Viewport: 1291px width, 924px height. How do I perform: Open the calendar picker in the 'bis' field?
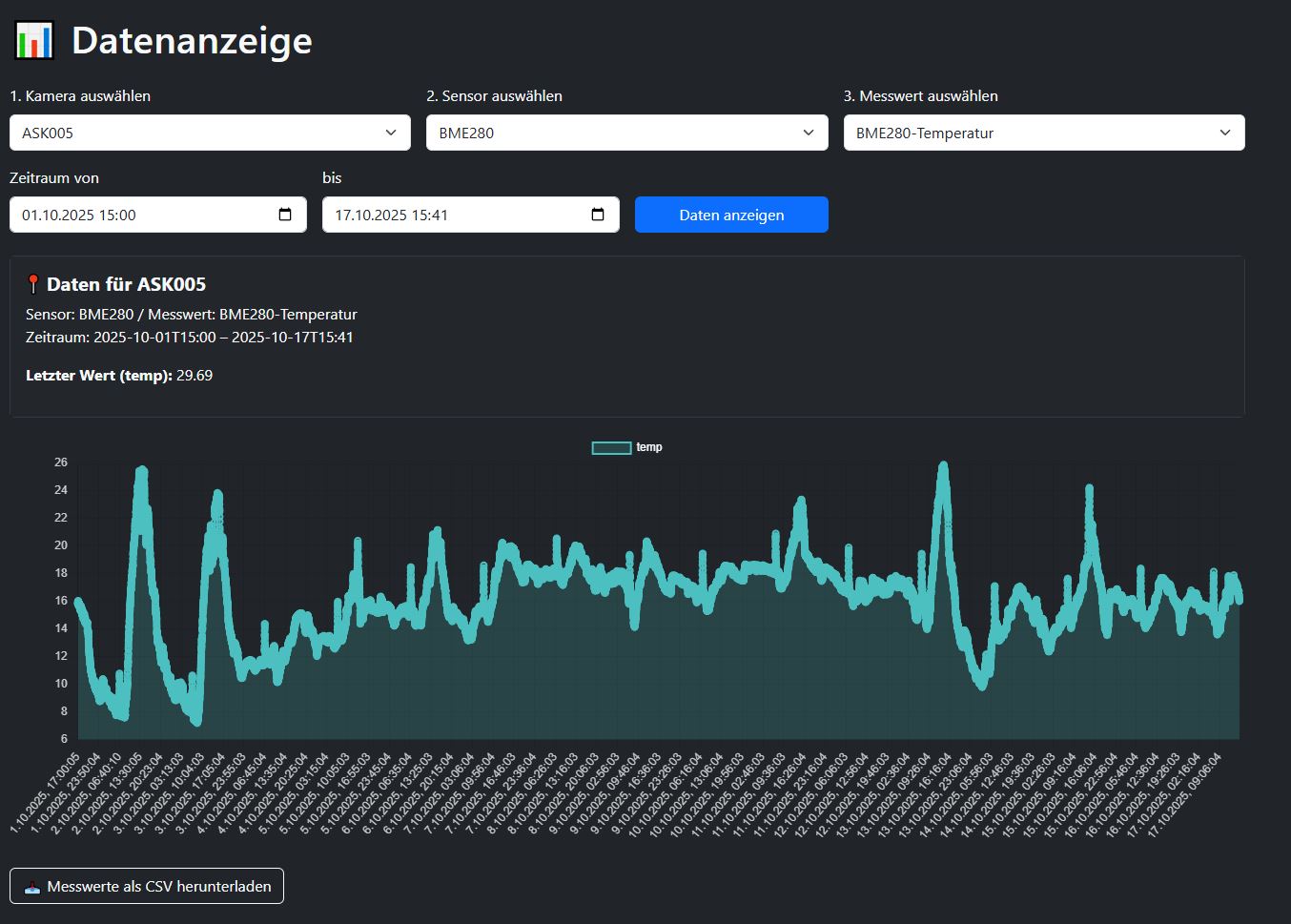[x=598, y=215]
